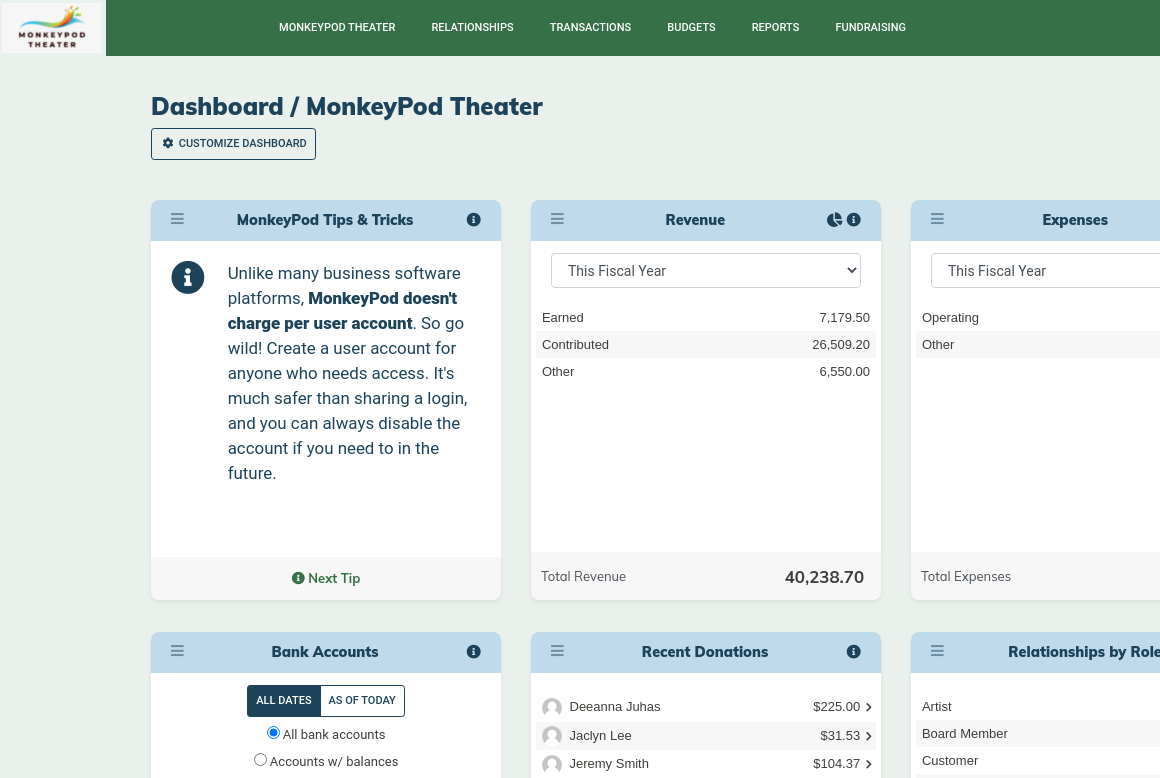Click the MonkeyPod Theater logo
The height and width of the screenshot is (778, 1160).
[x=52, y=27]
